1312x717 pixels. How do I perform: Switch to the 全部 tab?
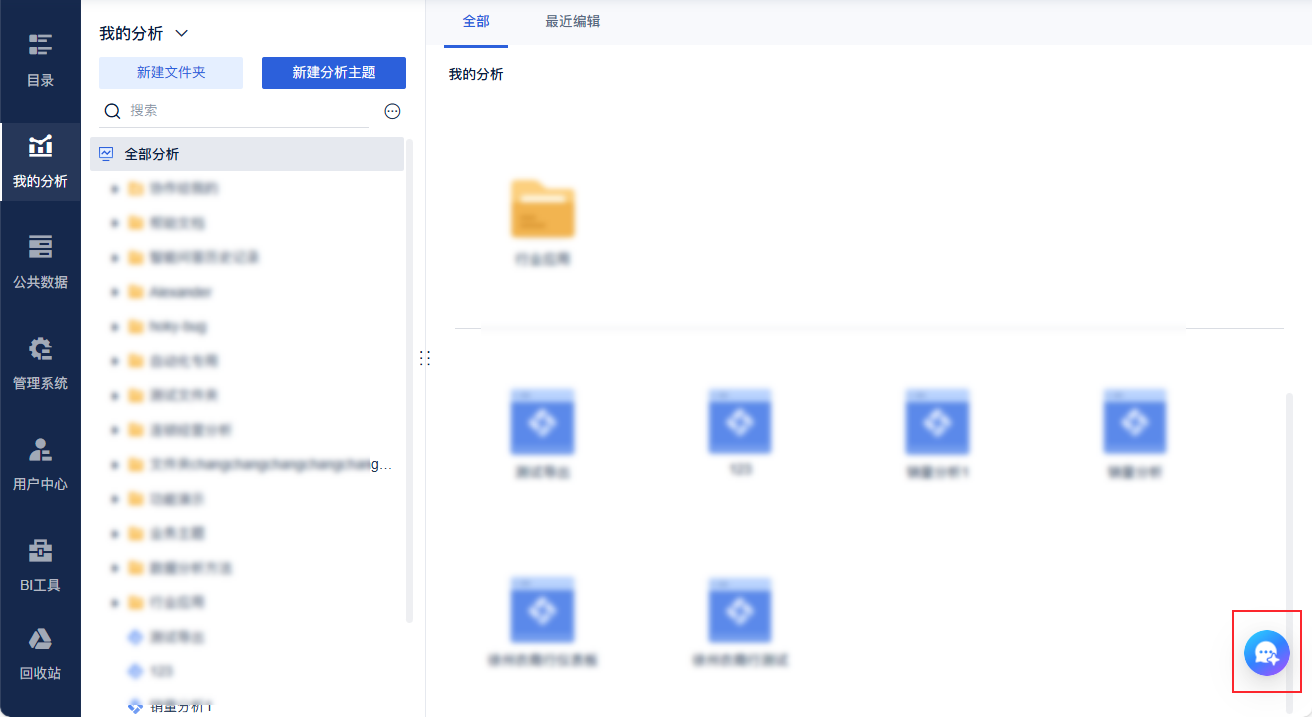(476, 21)
